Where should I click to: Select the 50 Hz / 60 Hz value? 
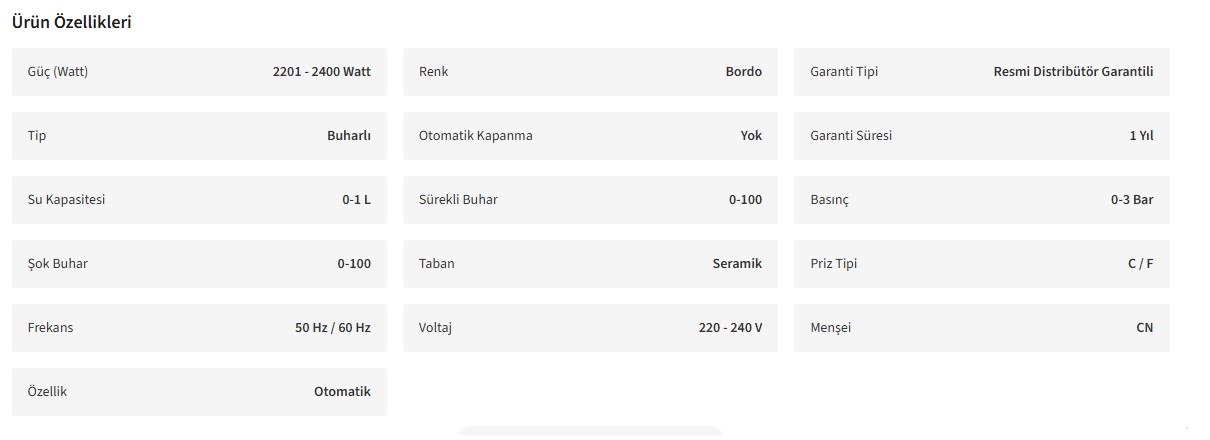[332, 328]
